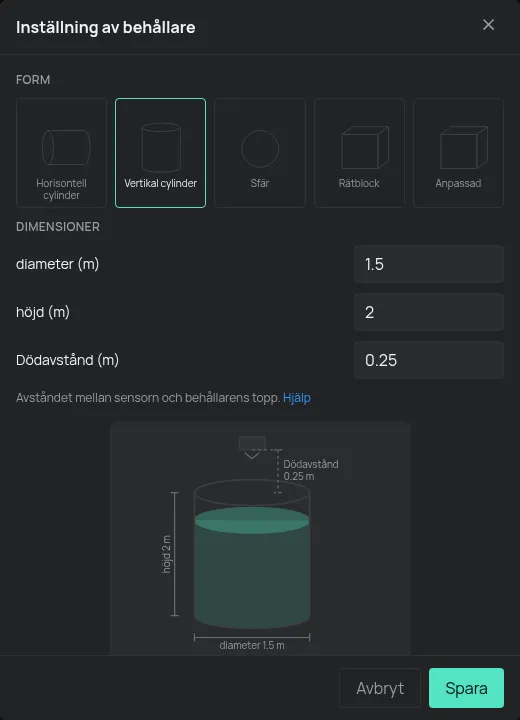Choose the Rätblock shape option

tap(359, 153)
